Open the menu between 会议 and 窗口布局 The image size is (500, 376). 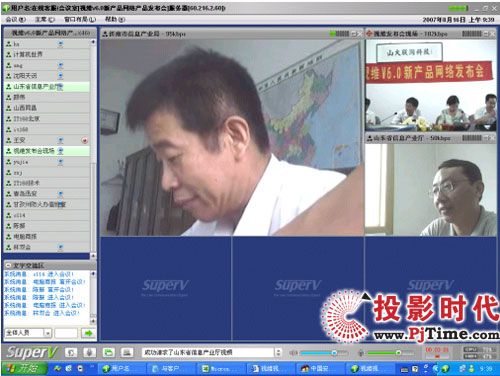[x=44, y=20]
